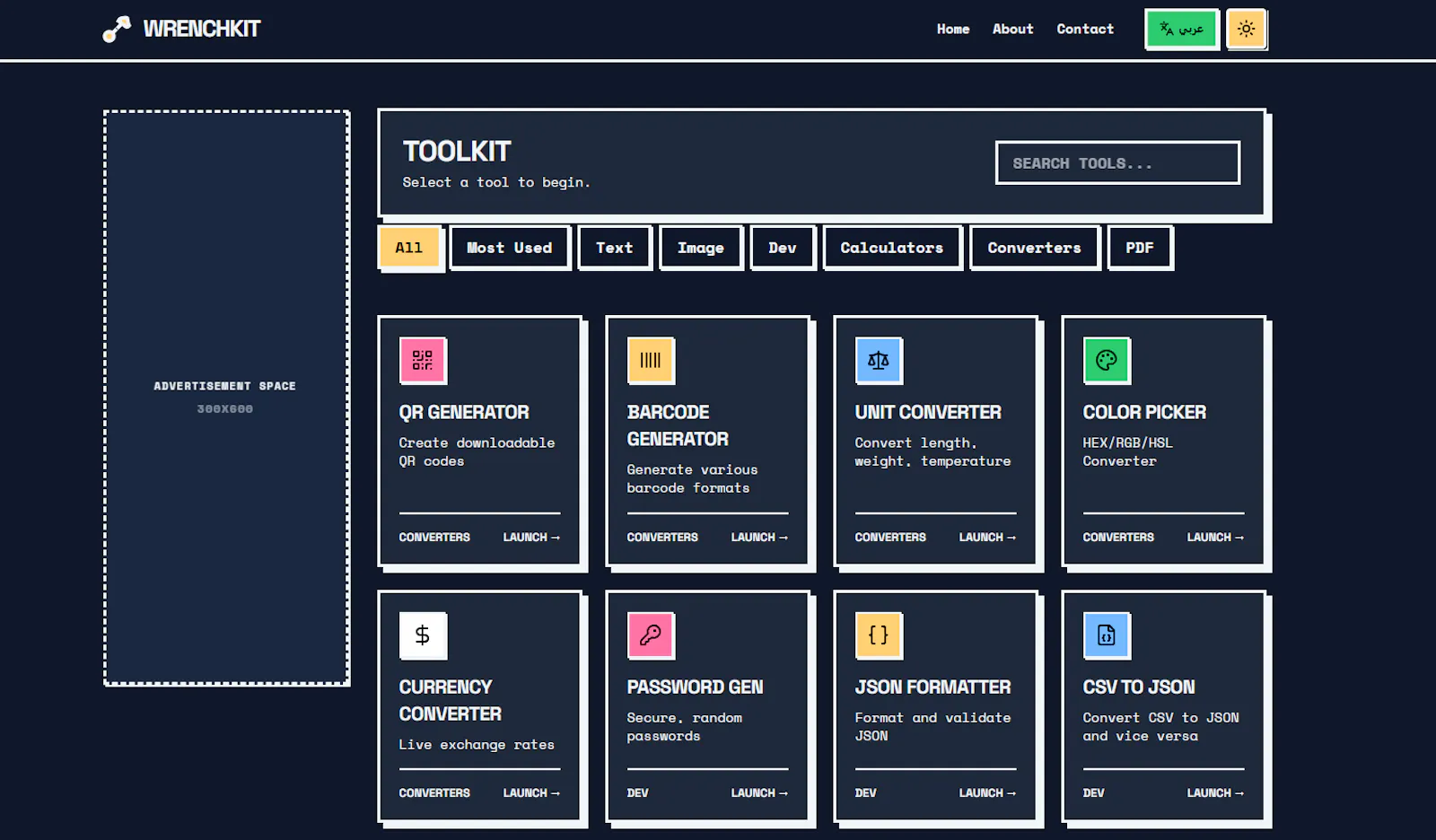Click the CURRENCY CONVERTER card title
This screenshot has width=1436, height=840.
(x=450, y=700)
